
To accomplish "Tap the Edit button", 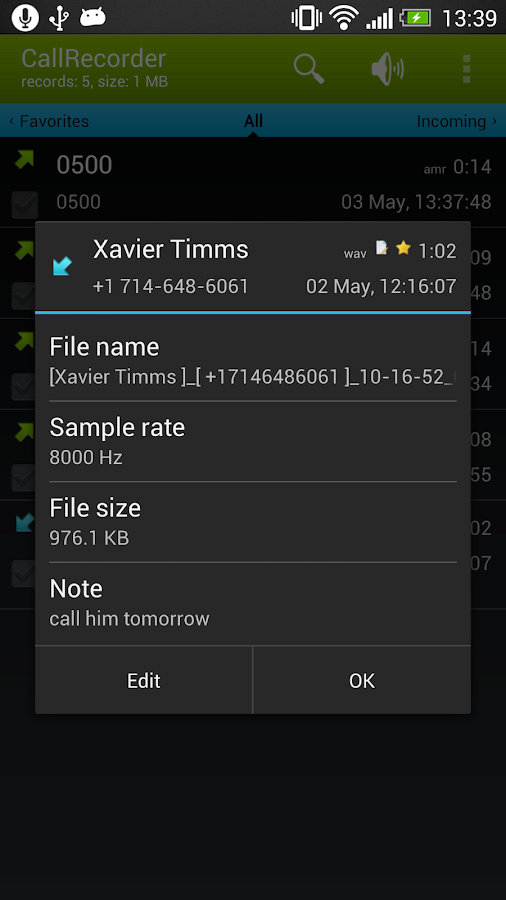I will tap(143, 680).
